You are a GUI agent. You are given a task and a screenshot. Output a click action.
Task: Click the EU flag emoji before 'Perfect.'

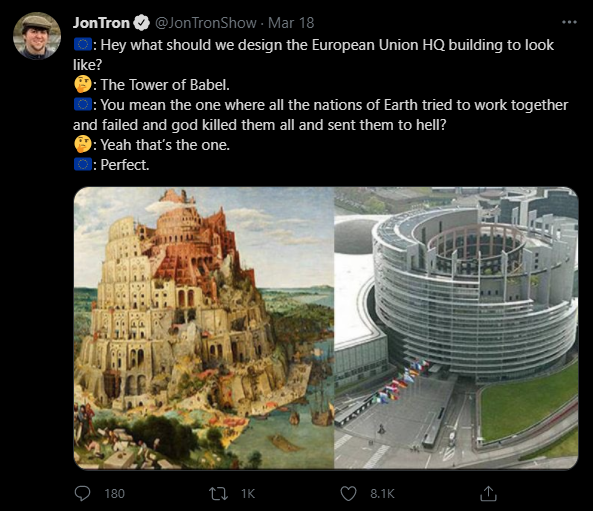tap(82, 165)
